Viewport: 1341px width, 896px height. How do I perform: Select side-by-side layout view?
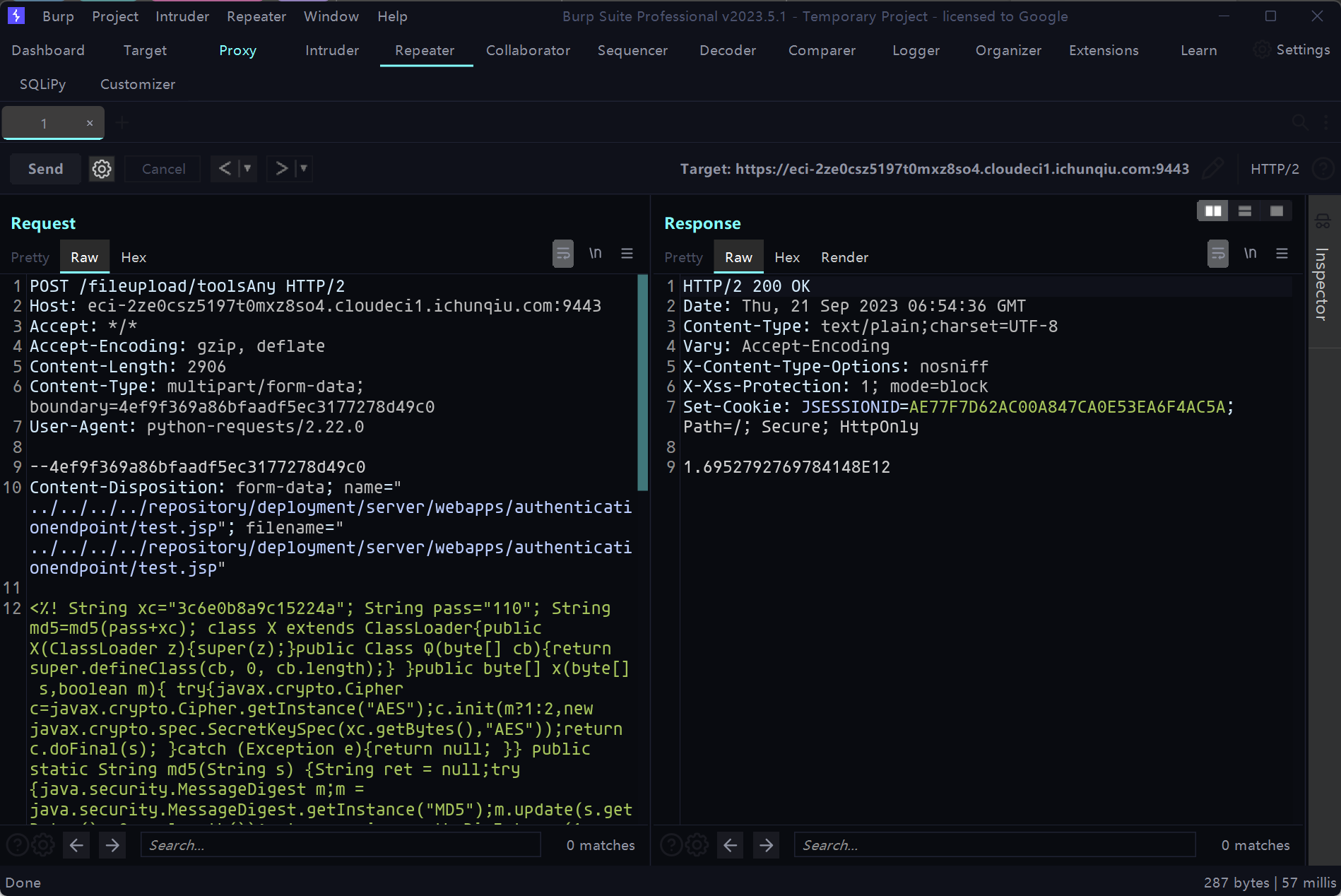pos(1213,211)
